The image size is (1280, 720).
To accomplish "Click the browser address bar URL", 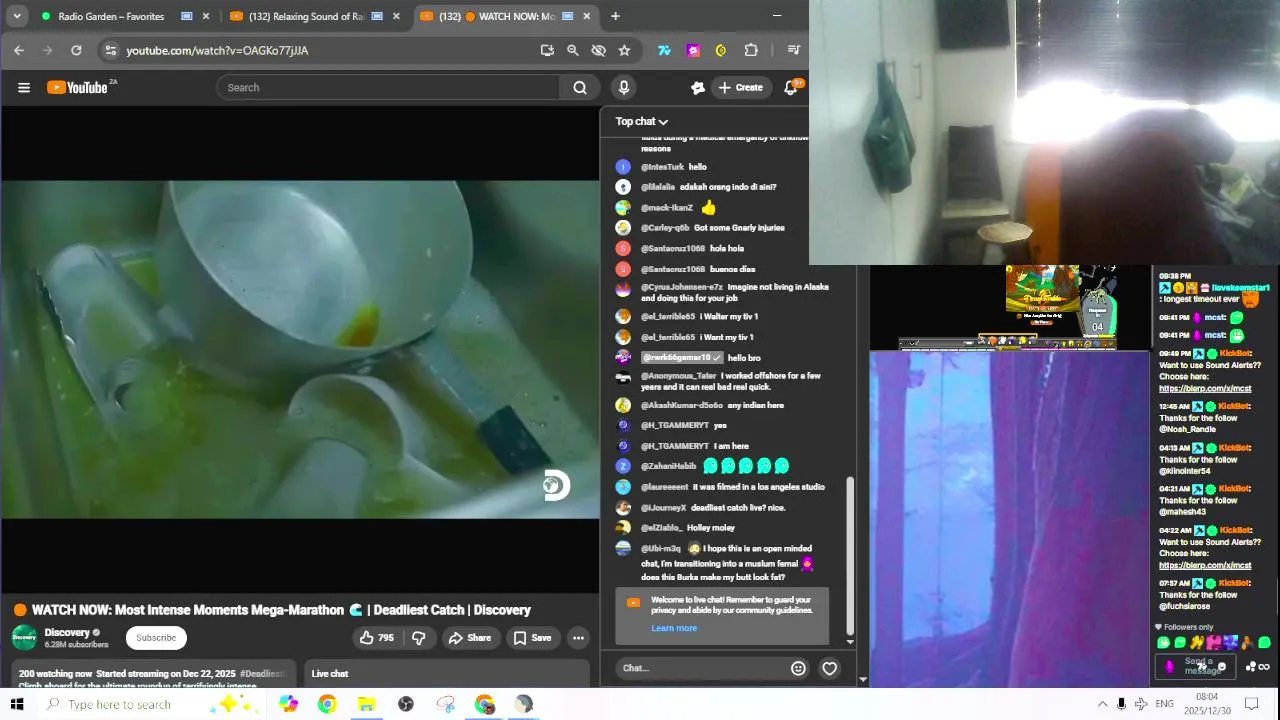I will (217, 50).
